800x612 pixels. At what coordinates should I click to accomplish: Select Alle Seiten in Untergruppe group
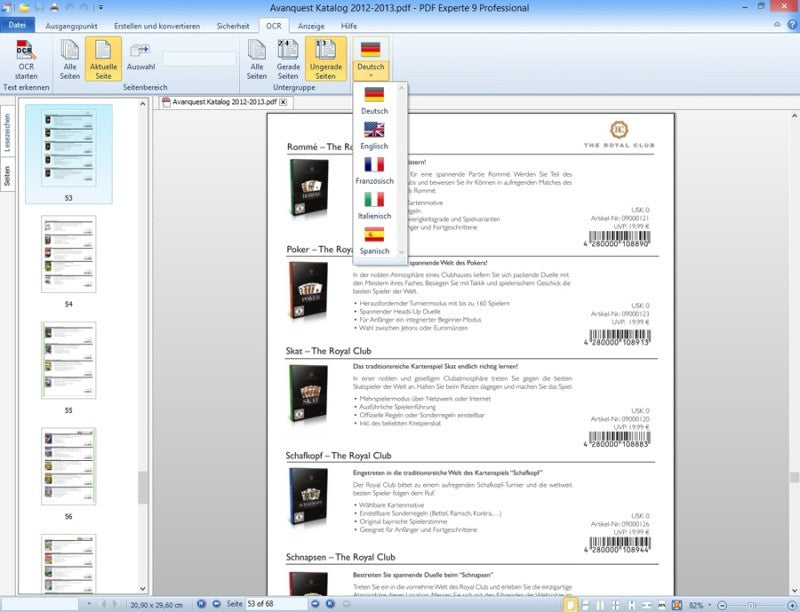257,60
